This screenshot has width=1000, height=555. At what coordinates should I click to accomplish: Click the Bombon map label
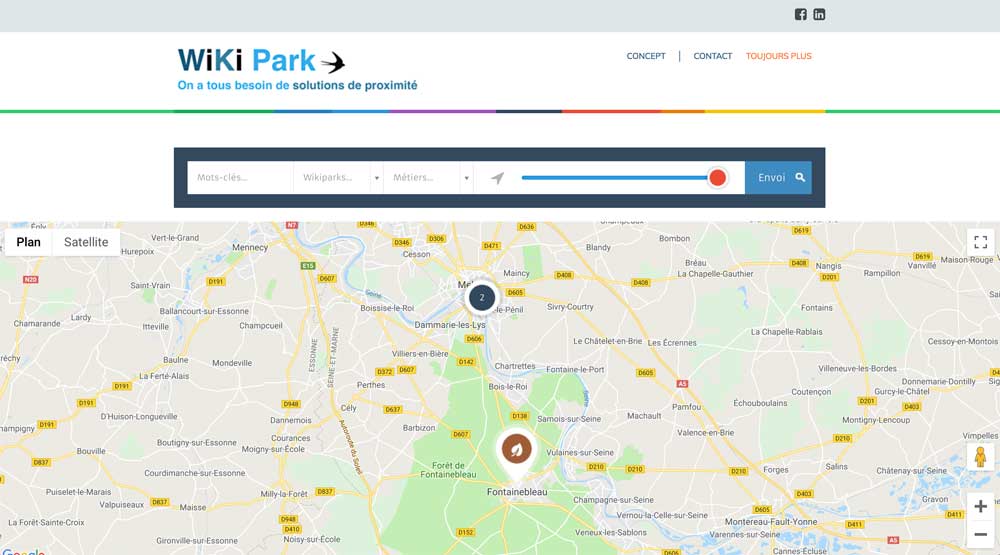(x=674, y=238)
